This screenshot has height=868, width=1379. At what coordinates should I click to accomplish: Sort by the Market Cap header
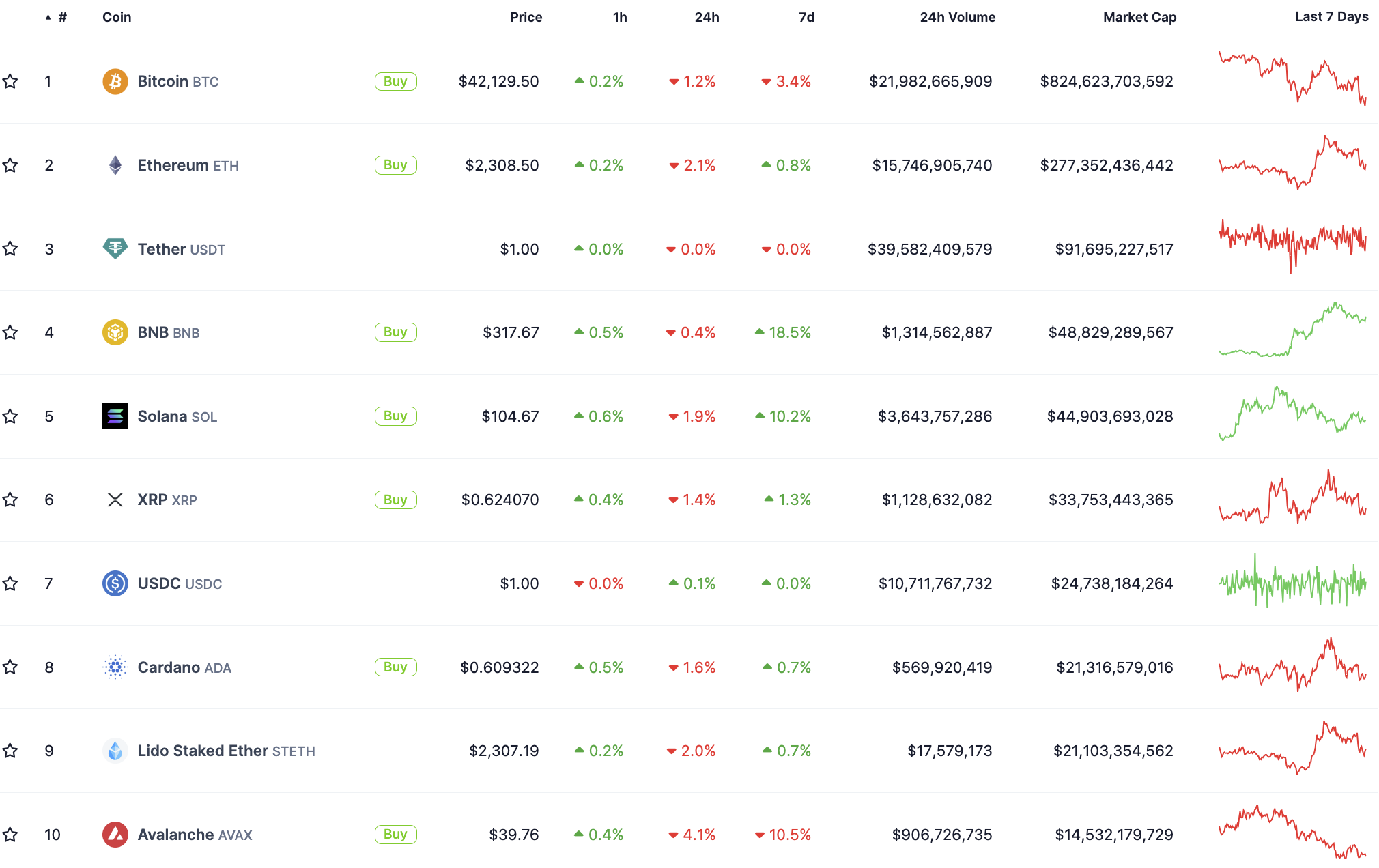coord(1140,17)
